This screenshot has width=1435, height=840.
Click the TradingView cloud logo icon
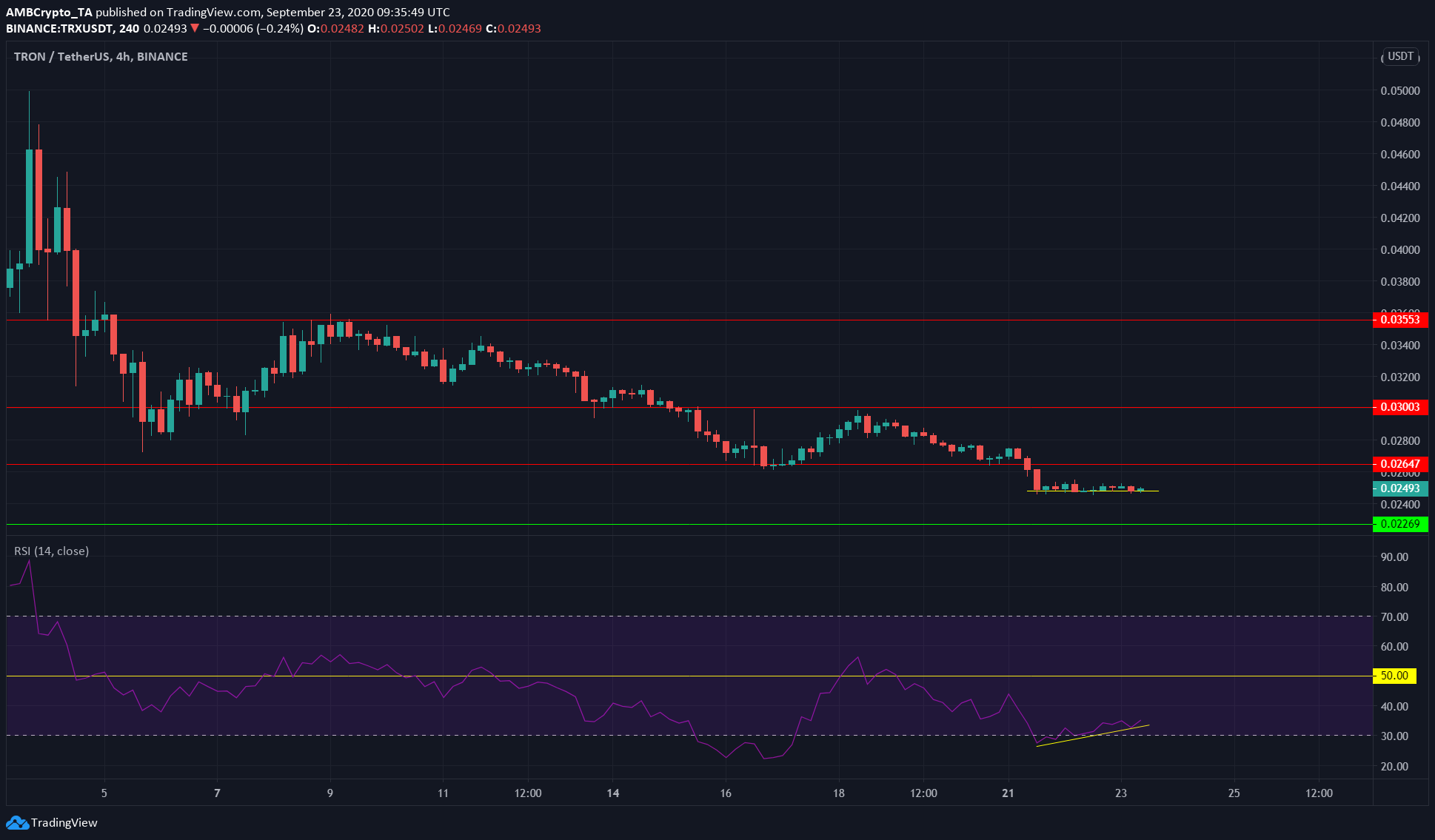point(16,822)
